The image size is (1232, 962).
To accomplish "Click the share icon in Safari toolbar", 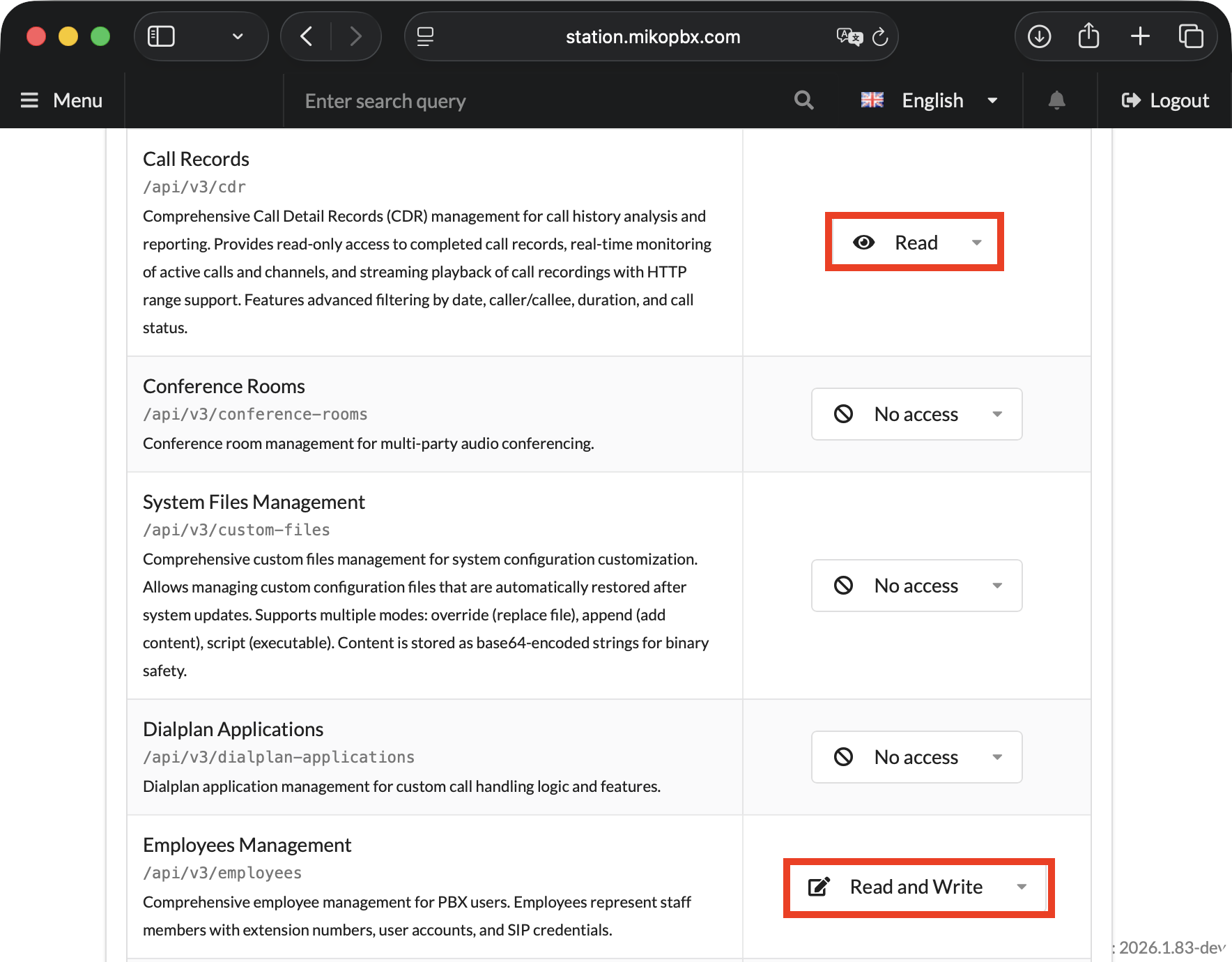I will click(1088, 36).
